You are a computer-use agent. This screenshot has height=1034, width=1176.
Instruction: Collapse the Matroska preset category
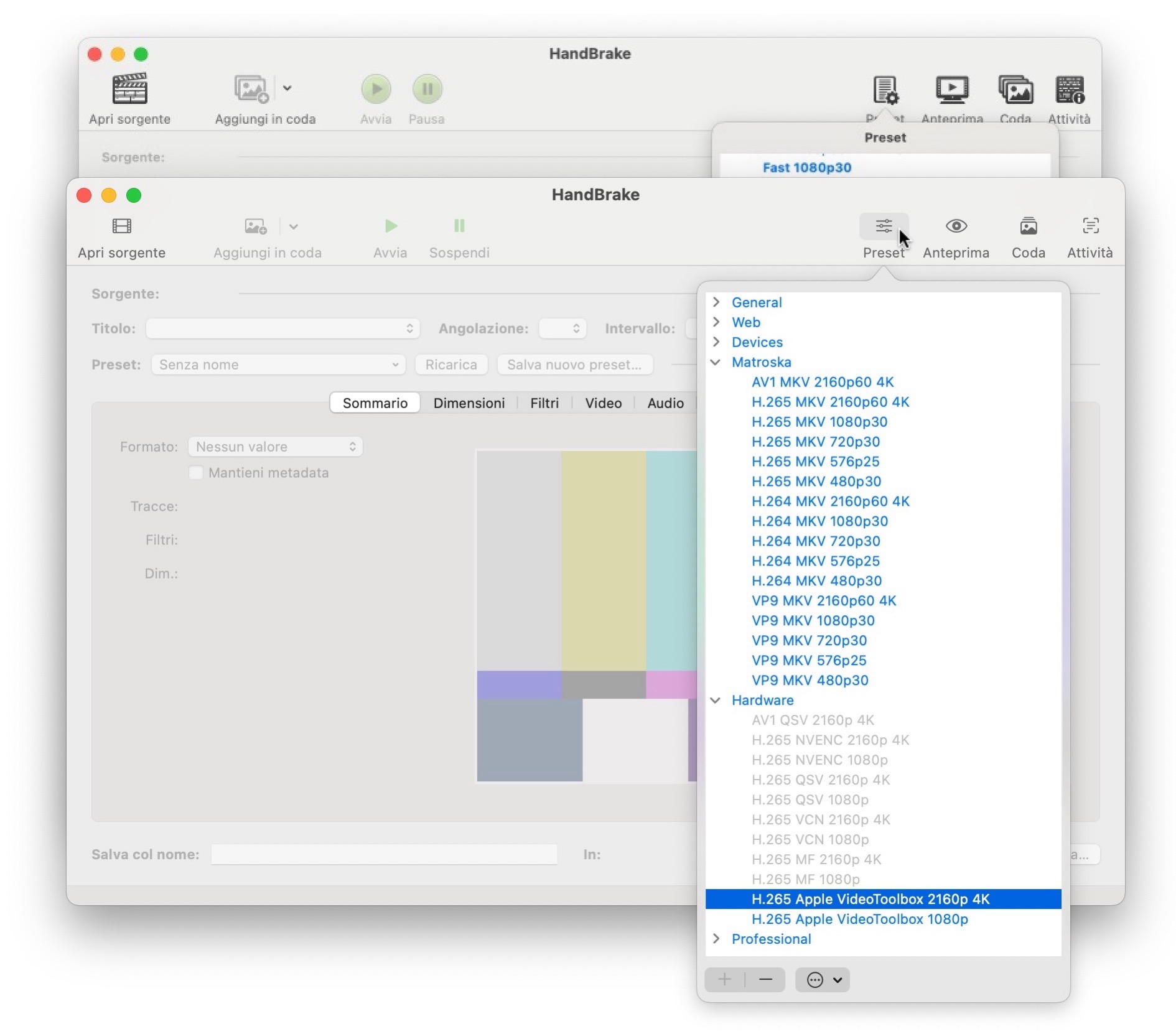pos(716,362)
